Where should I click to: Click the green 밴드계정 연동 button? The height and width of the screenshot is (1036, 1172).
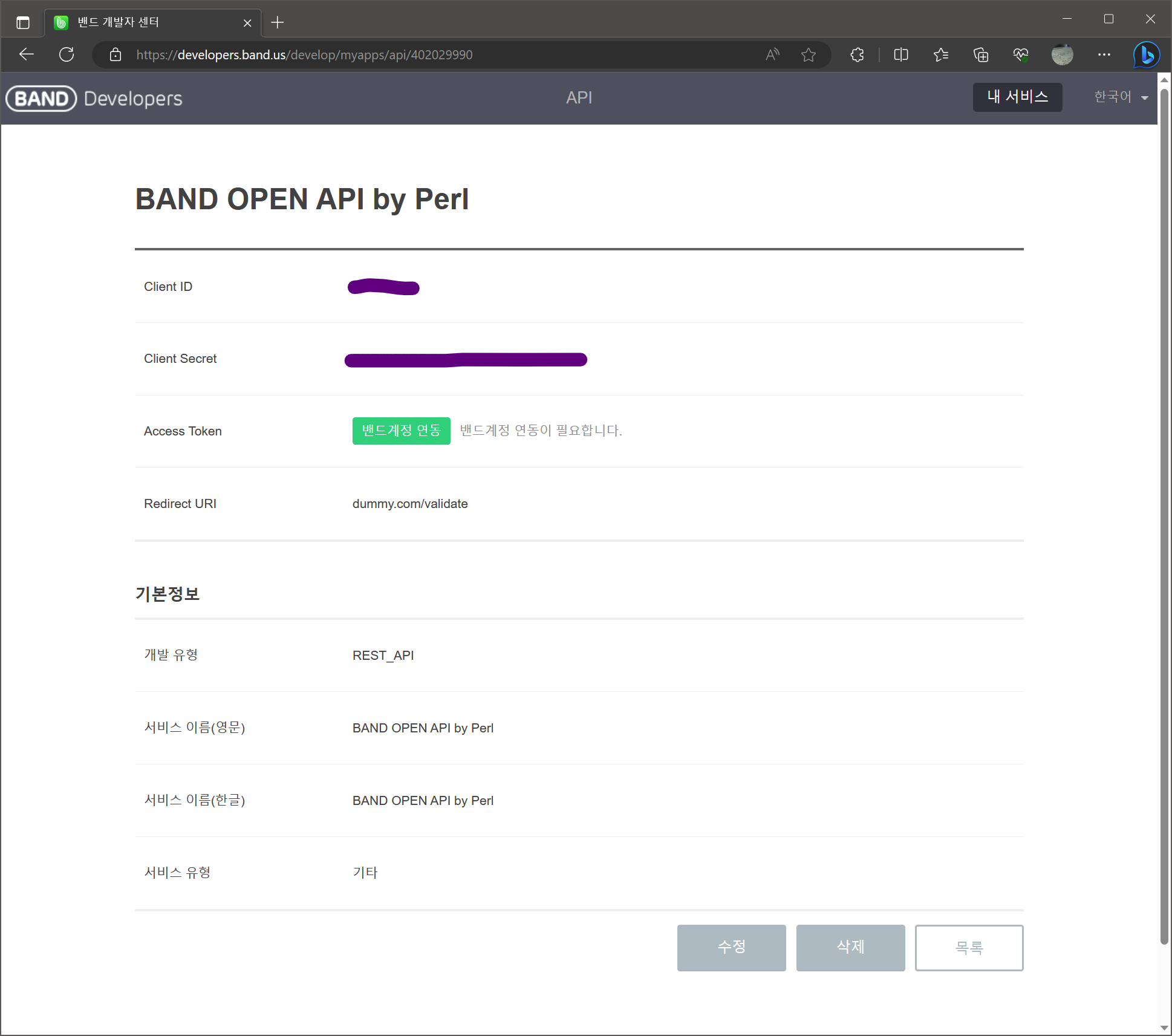[402, 431]
